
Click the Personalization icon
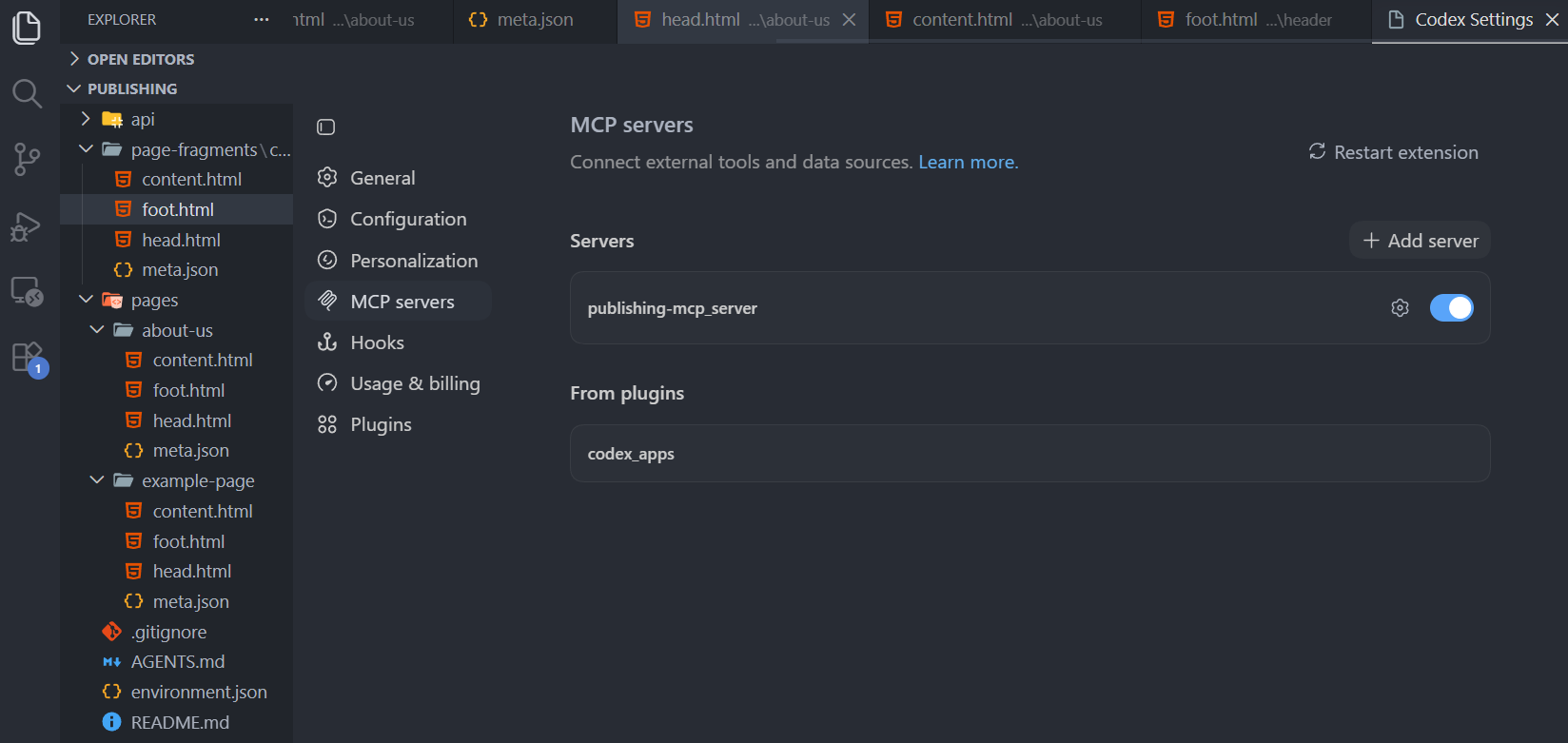(x=327, y=261)
